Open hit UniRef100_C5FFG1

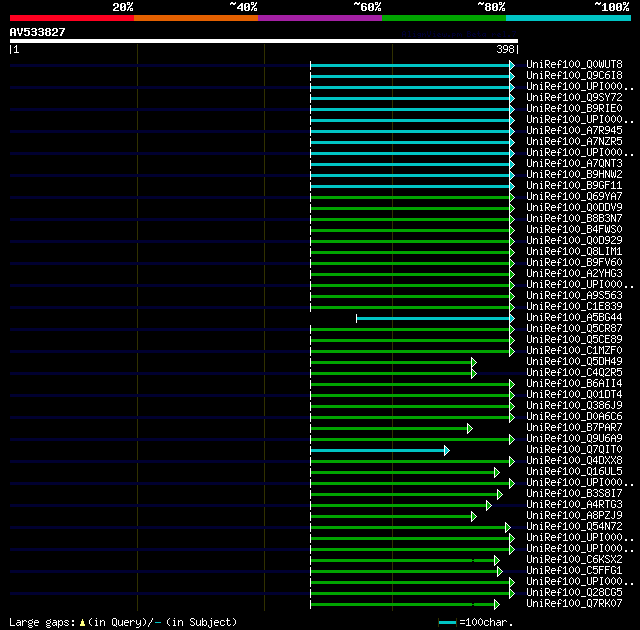[x=574, y=571]
